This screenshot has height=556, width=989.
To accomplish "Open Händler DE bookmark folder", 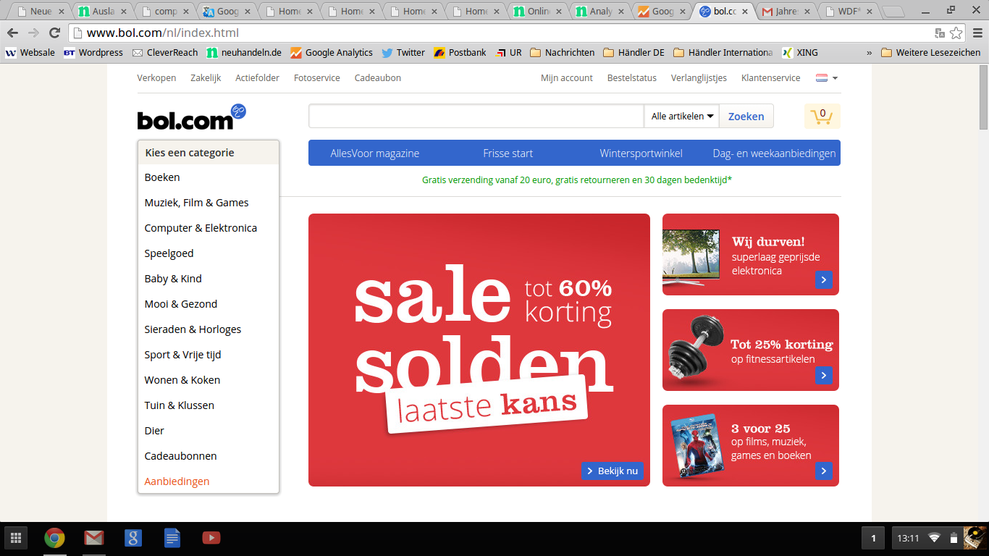I will [x=634, y=53].
